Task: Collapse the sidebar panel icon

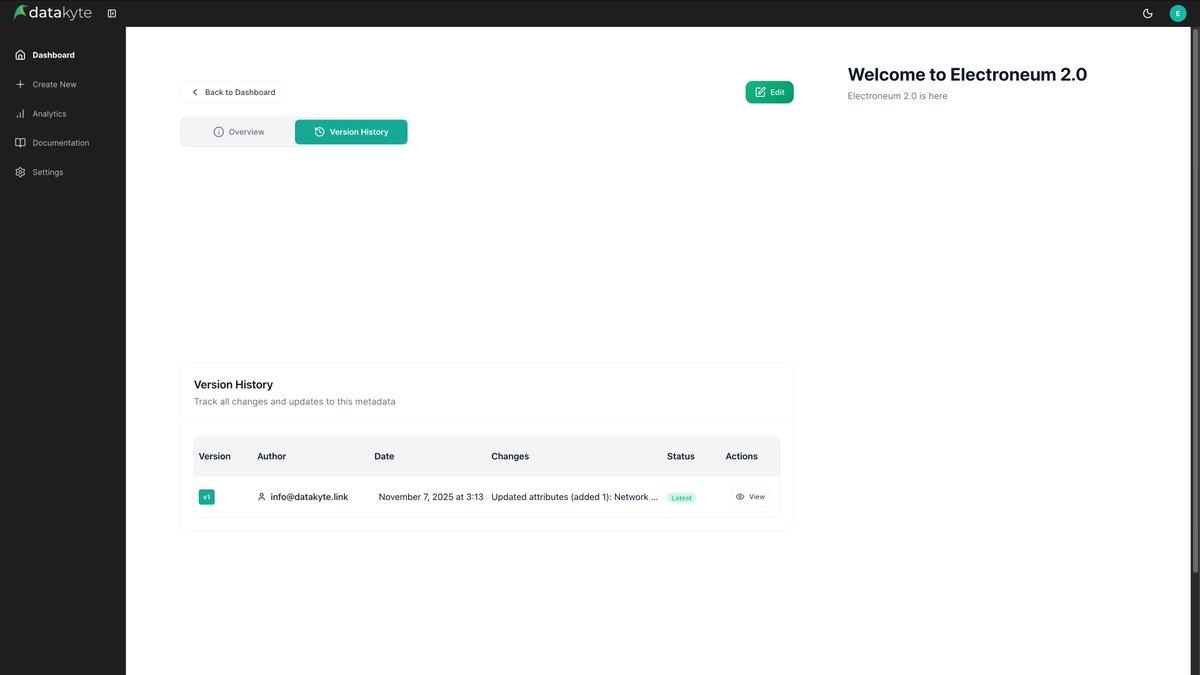Action: (111, 13)
